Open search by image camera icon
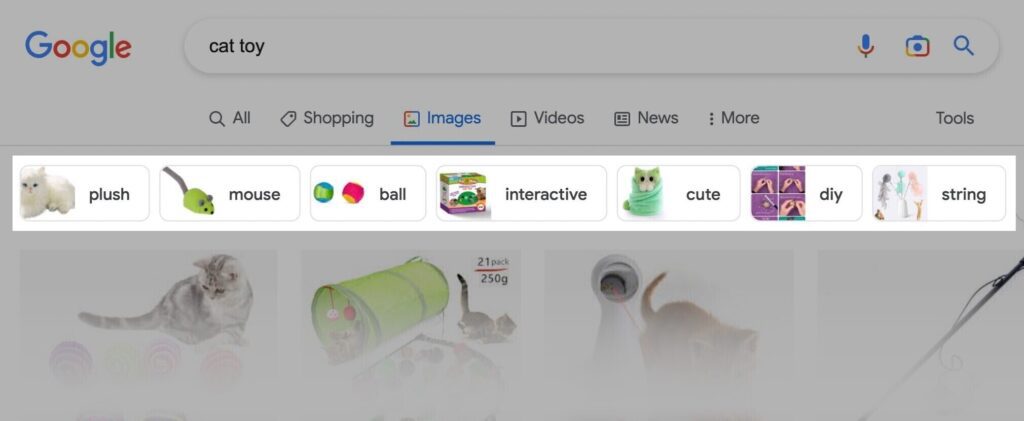The height and width of the screenshot is (421, 1024). 917,46
